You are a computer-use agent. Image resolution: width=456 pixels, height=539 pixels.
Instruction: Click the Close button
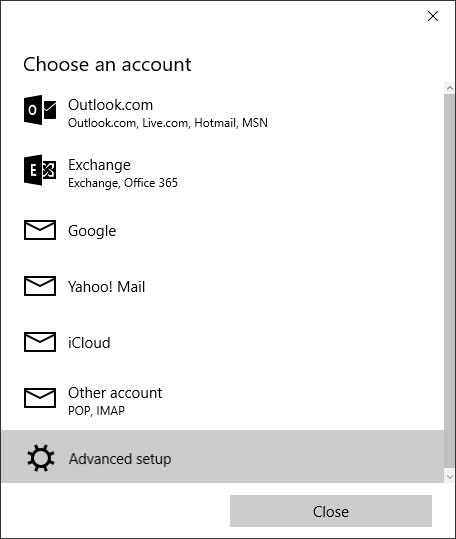pyautogui.click(x=331, y=511)
